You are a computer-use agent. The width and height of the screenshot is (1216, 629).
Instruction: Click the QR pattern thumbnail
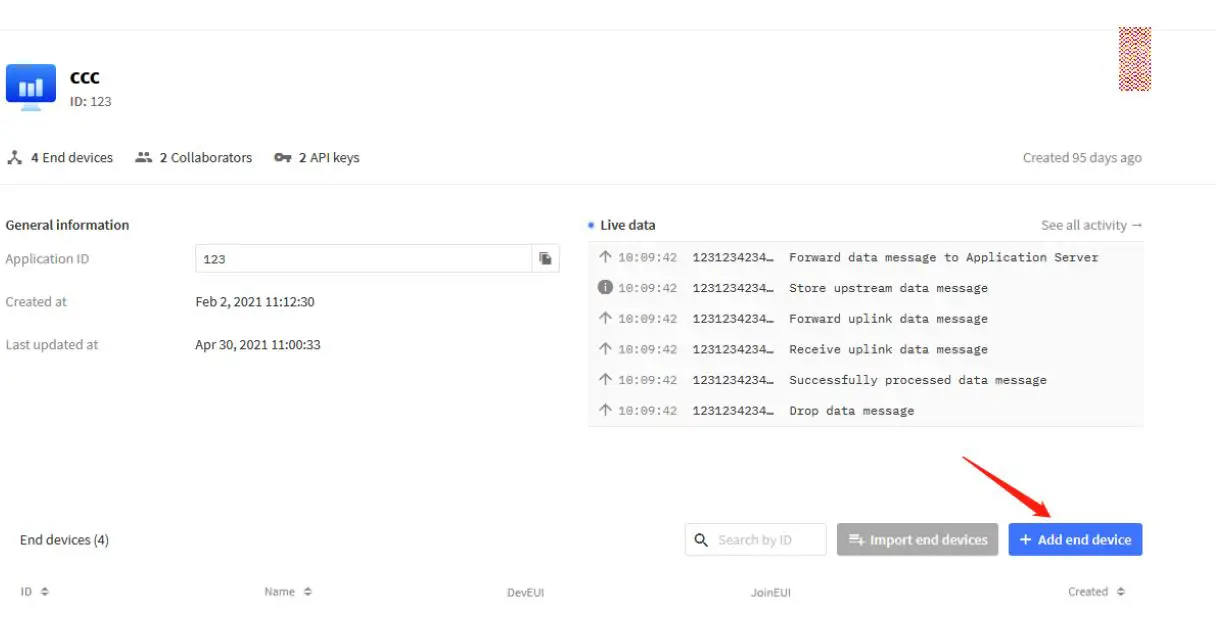point(1134,59)
